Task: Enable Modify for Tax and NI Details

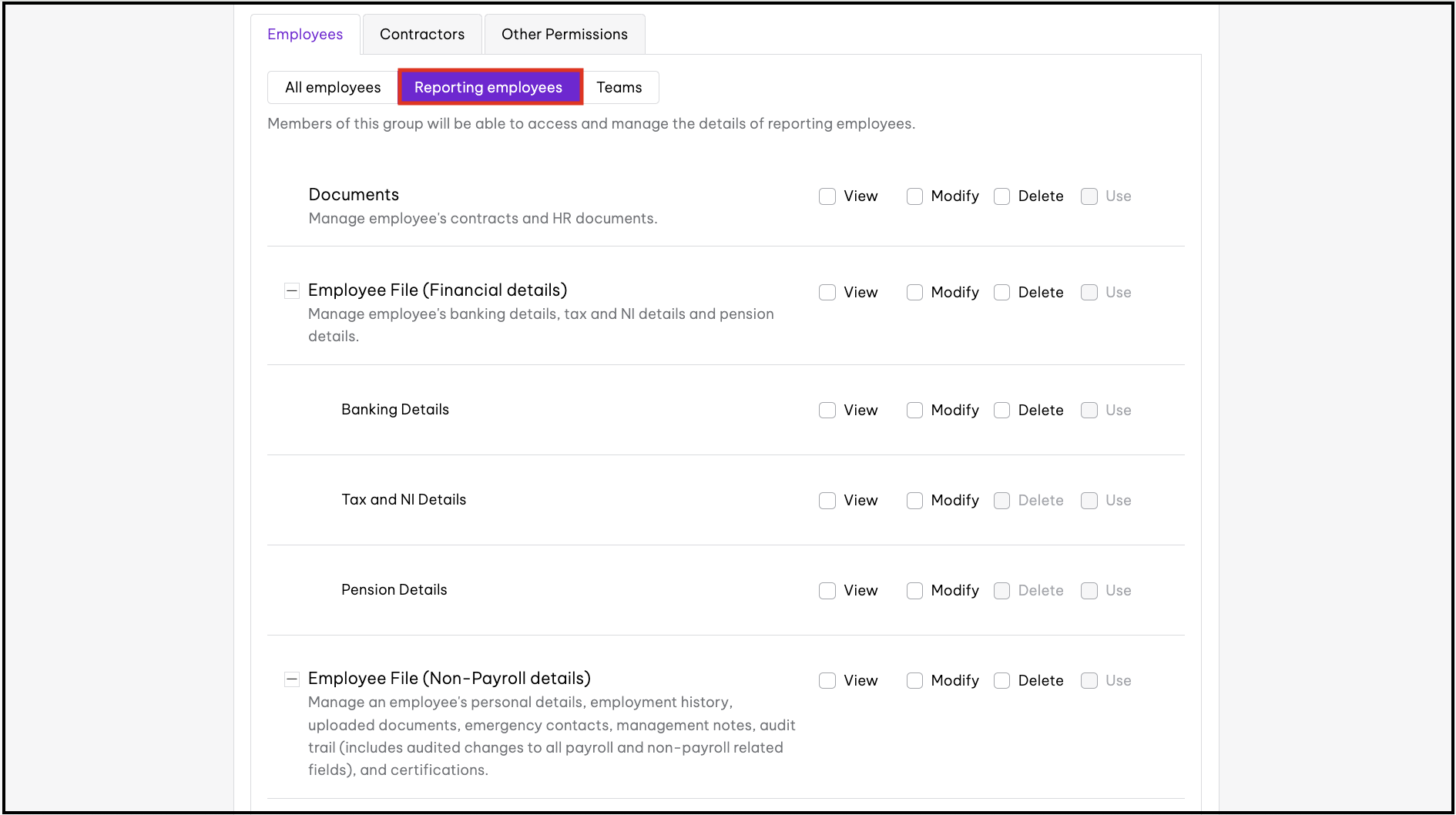Action: point(914,501)
